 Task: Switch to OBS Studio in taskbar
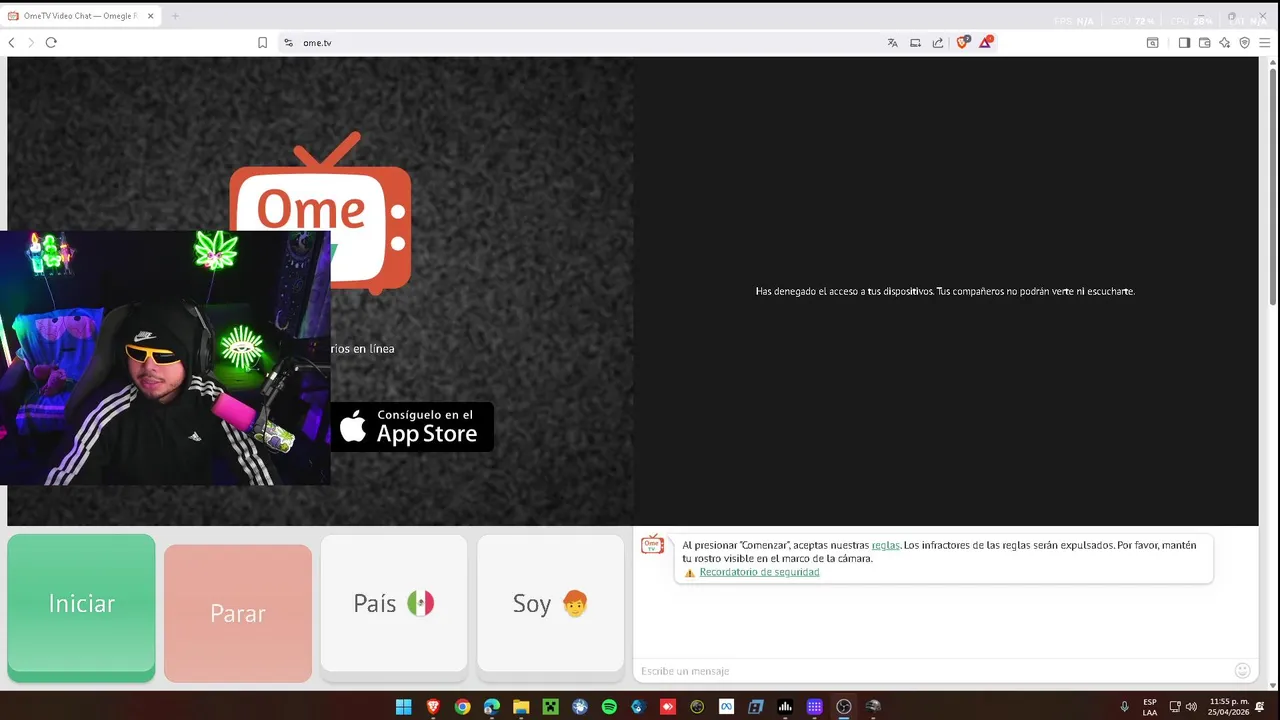[844, 707]
